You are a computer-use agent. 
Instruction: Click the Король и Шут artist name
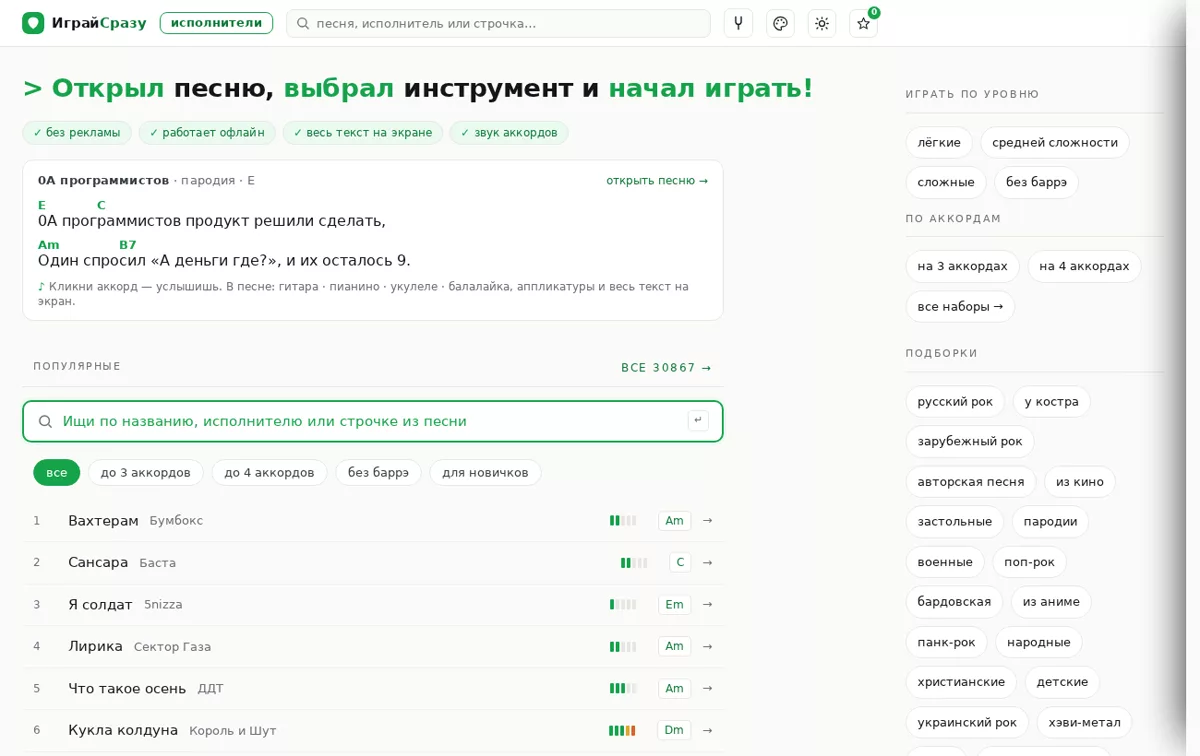coord(233,731)
